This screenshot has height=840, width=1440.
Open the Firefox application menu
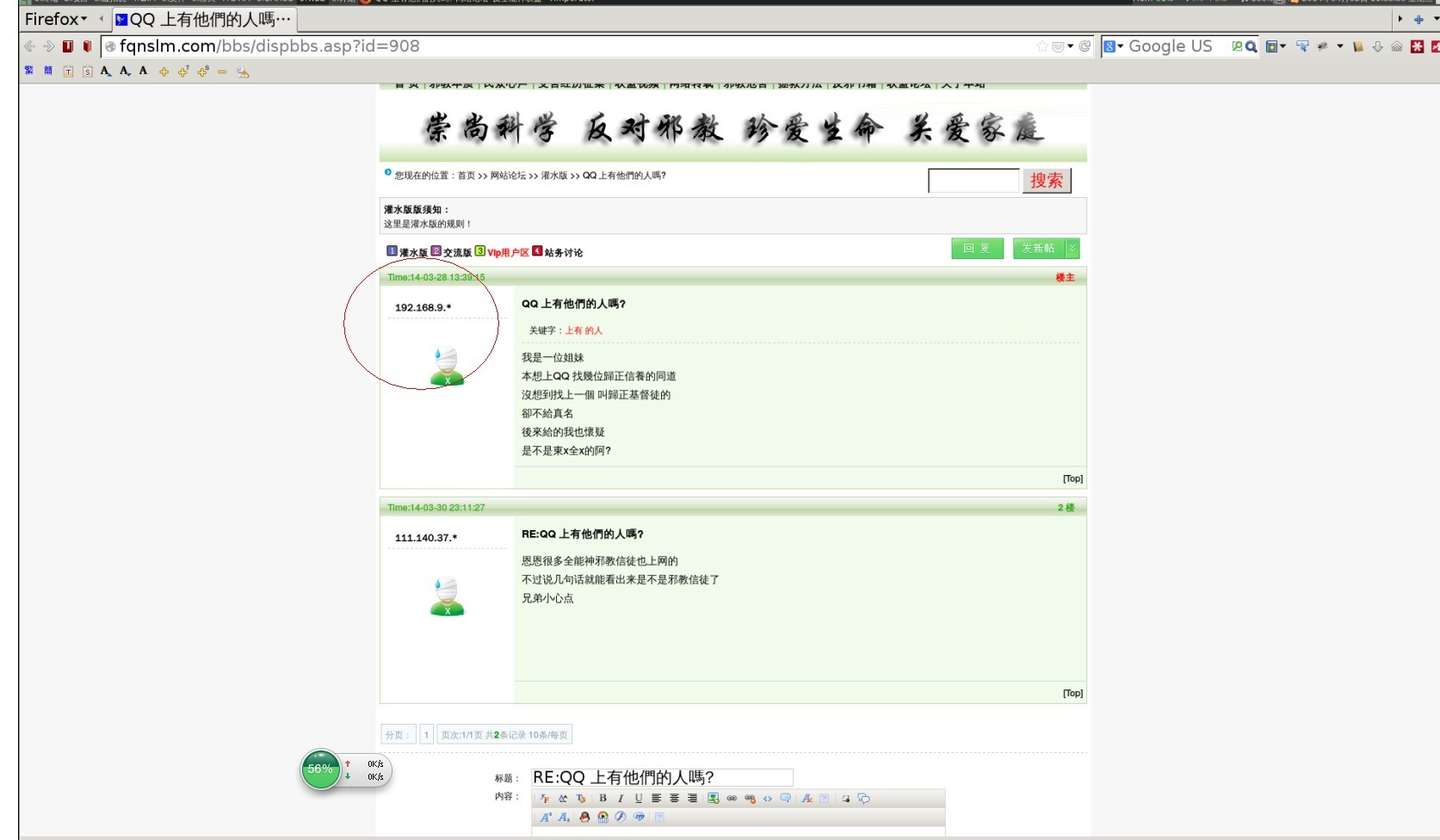pos(56,19)
